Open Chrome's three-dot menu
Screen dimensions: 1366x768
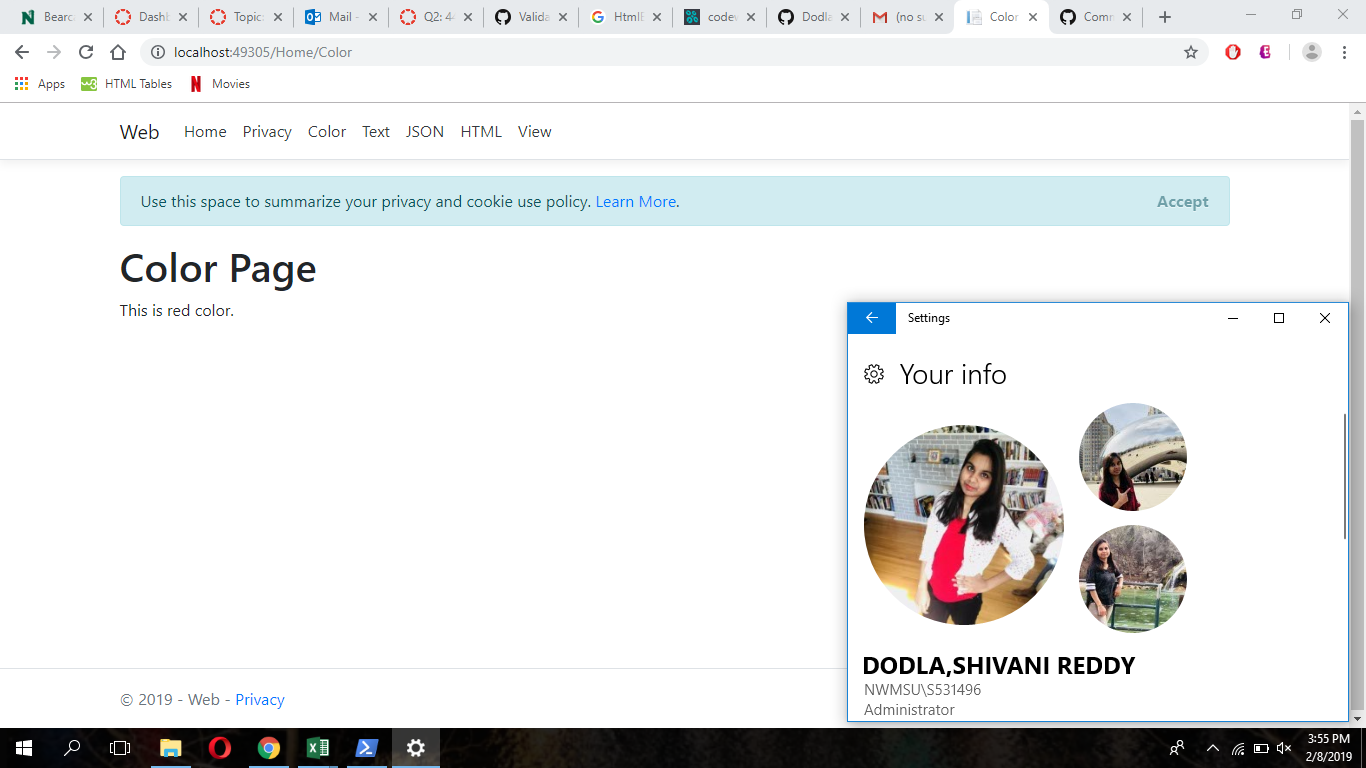point(1345,51)
